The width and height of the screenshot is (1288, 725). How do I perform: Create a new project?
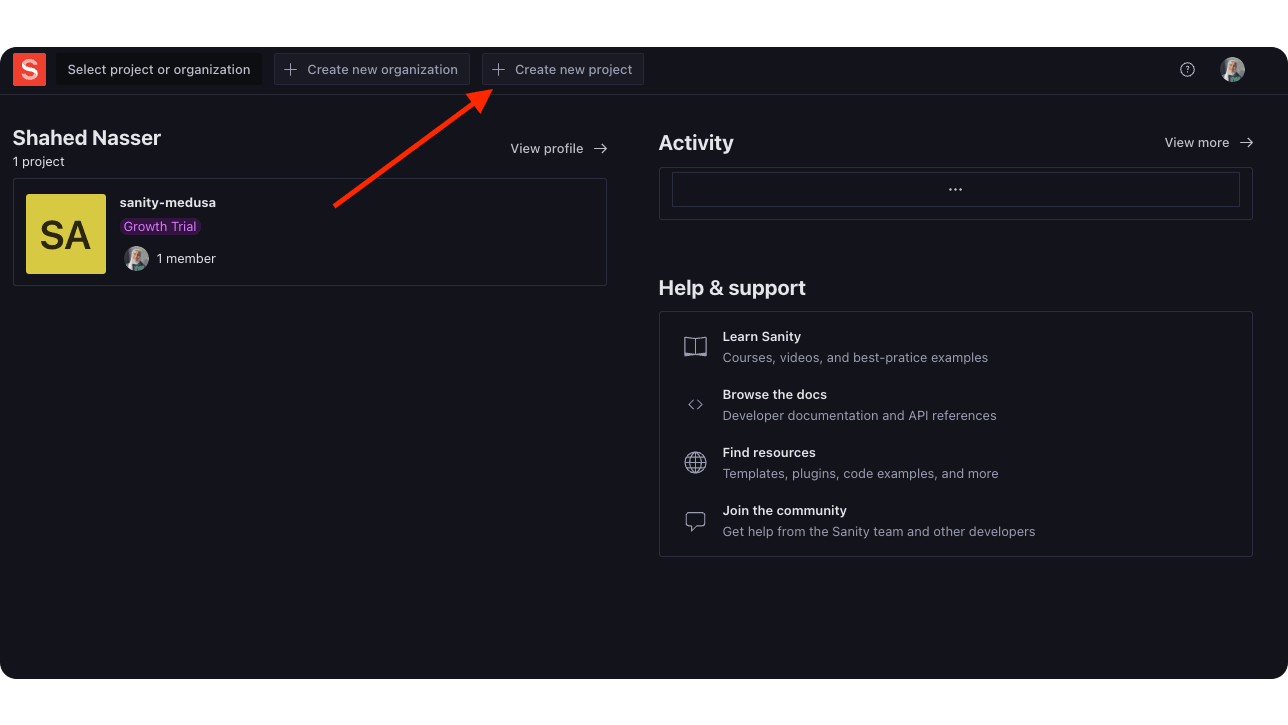pyautogui.click(x=562, y=69)
